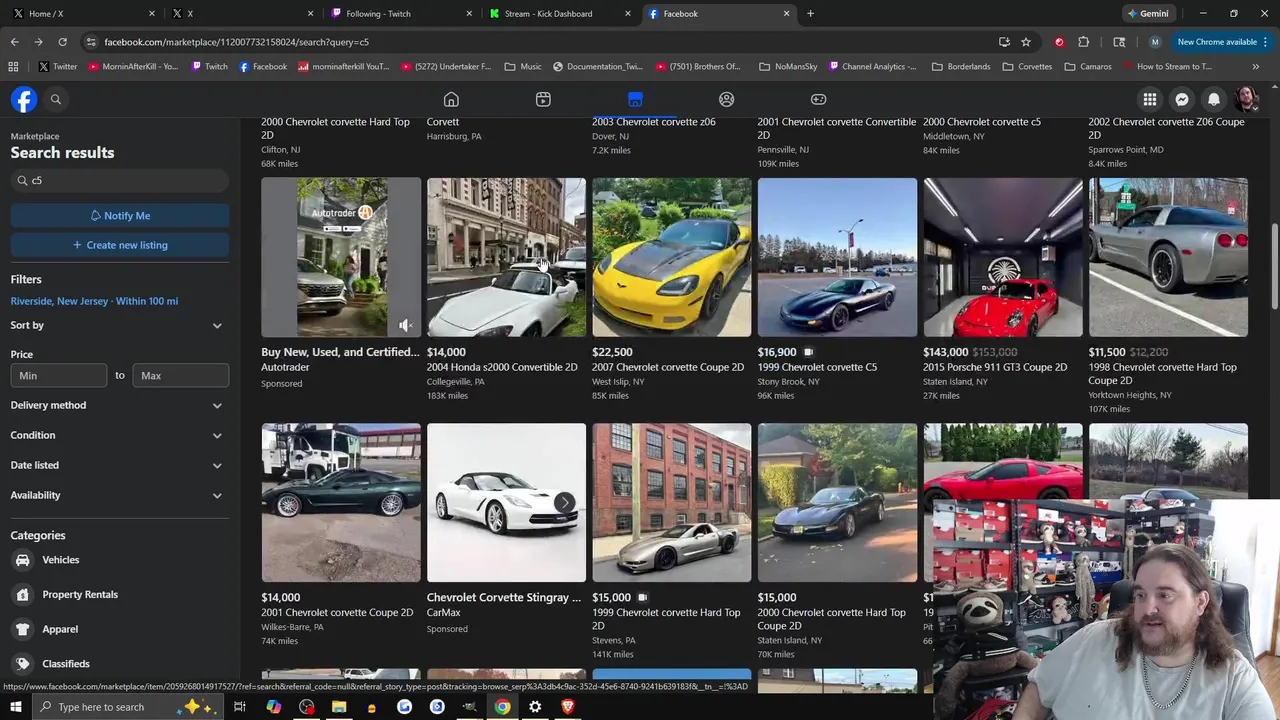Click Classifieds category icon
1280x720 pixels.
click(x=22, y=663)
